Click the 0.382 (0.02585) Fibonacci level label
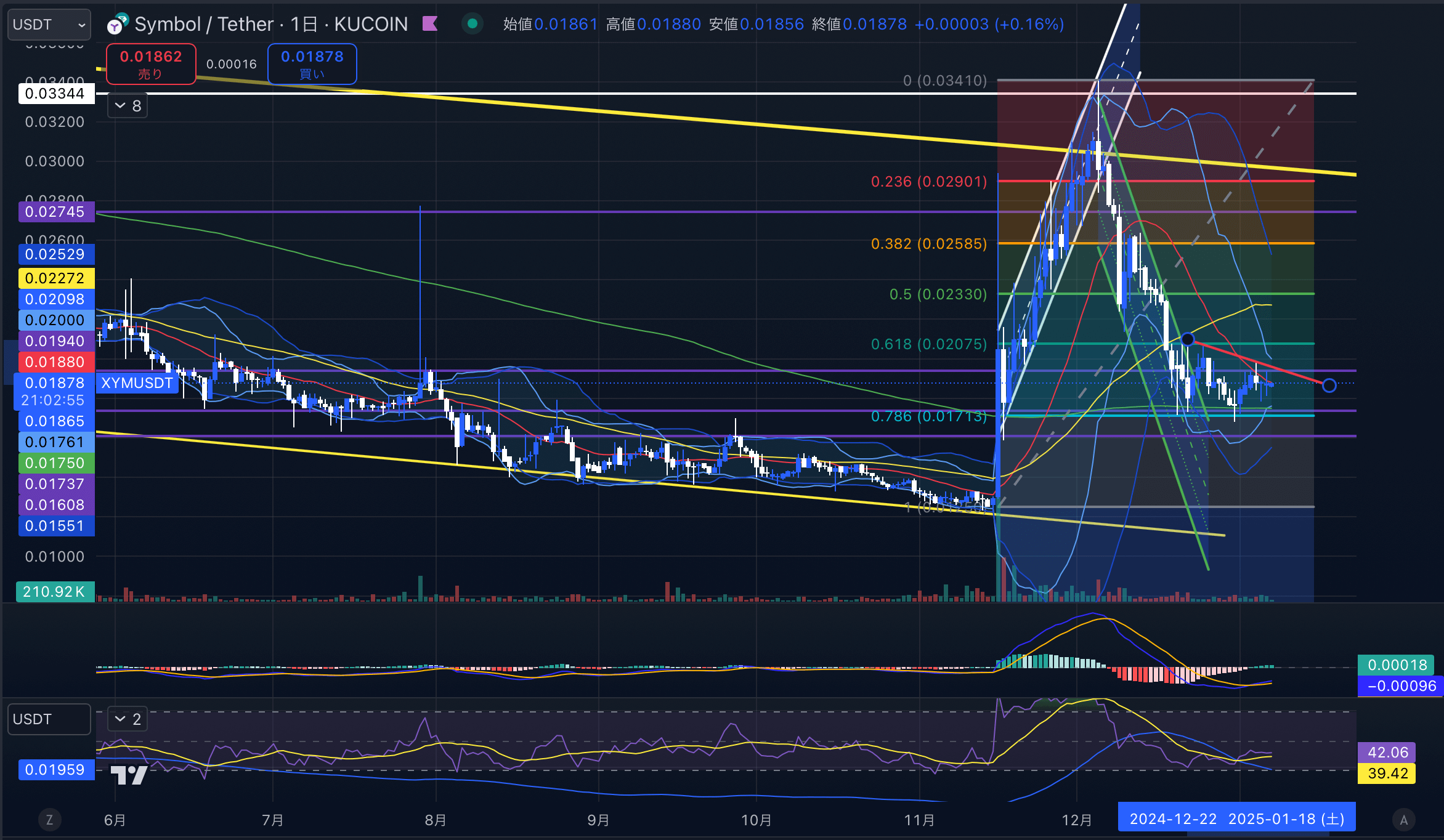The image size is (1444, 840). click(x=929, y=244)
